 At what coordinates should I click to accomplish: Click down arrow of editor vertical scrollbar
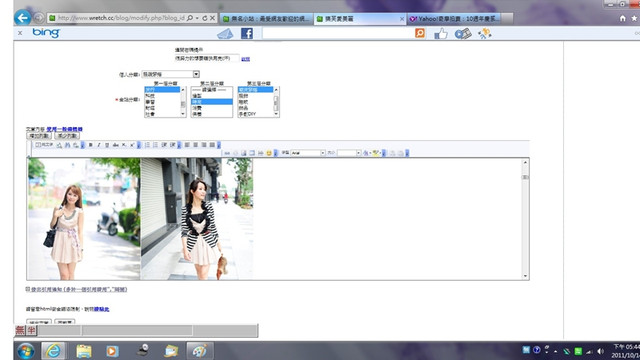pyautogui.click(x=525, y=276)
